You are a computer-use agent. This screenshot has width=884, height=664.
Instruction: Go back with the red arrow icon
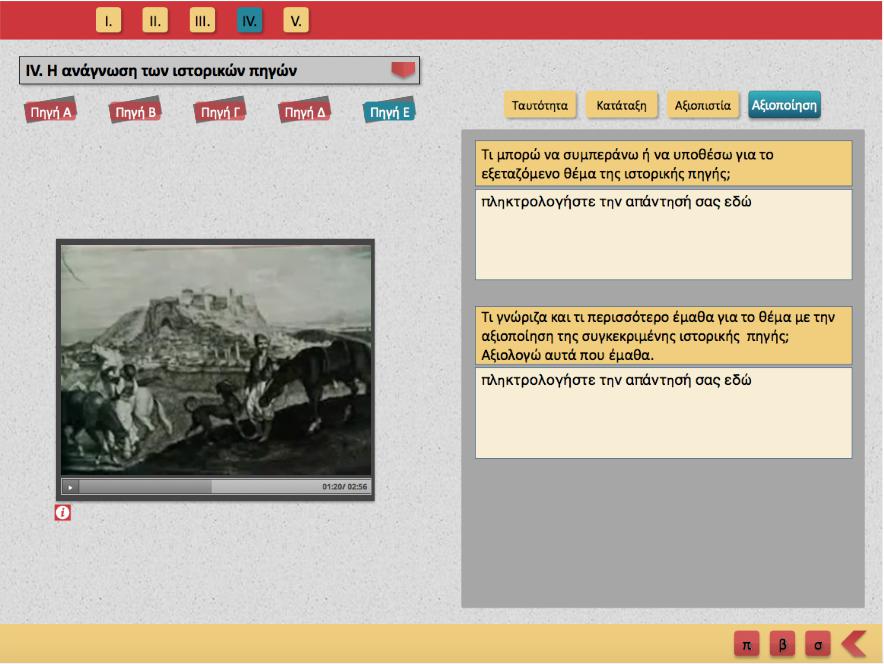(854, 644)
